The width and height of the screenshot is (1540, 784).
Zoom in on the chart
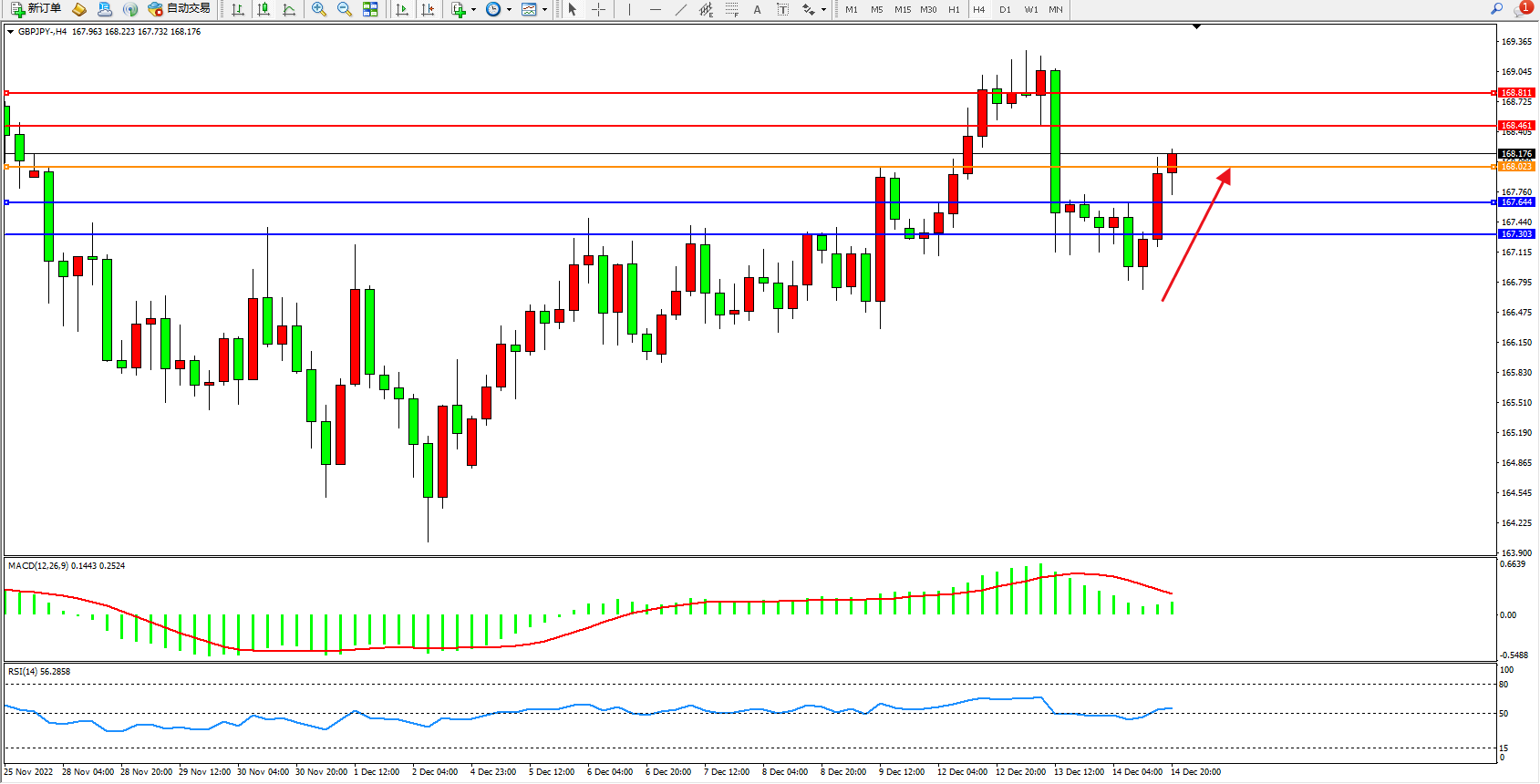(x=319, y=9)
